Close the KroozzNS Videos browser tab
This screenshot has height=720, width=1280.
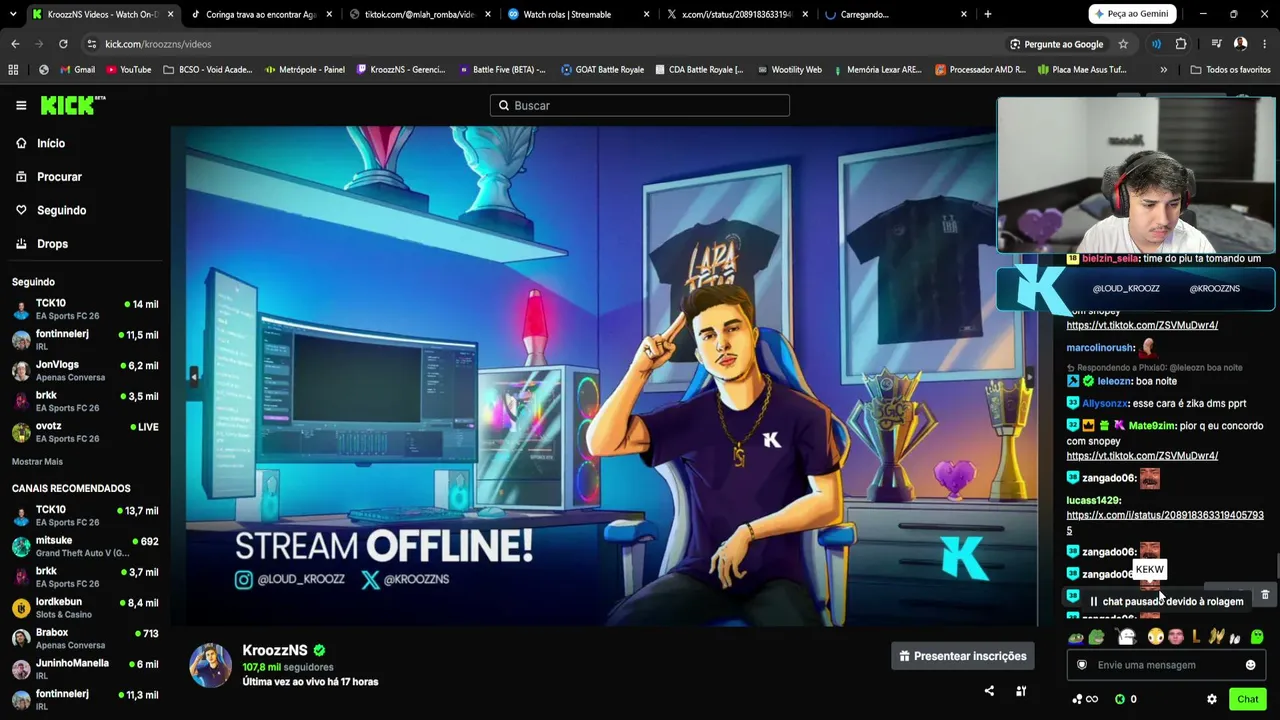[x=170, y=14]
